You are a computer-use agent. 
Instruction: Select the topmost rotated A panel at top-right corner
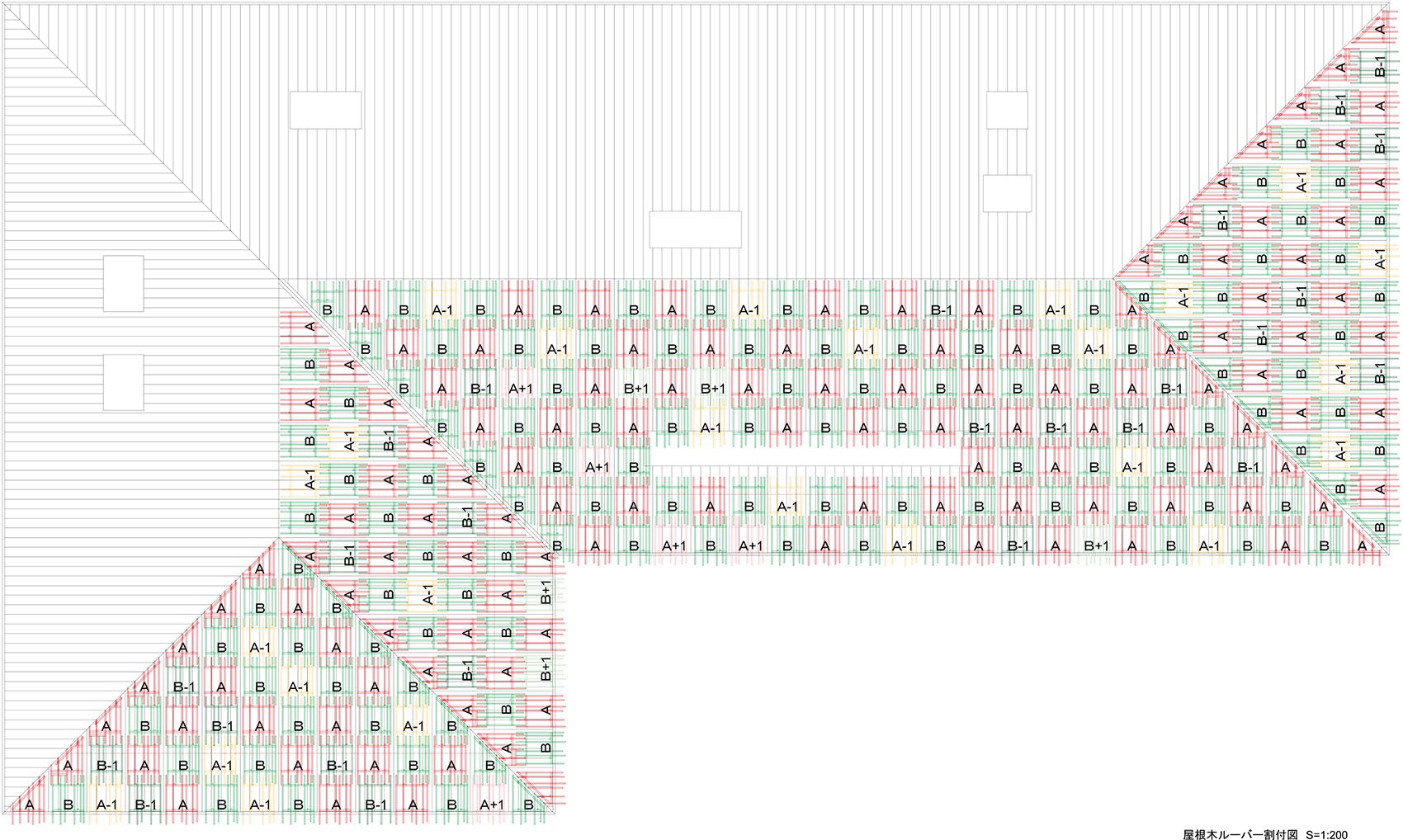[x=1380, y=26]
